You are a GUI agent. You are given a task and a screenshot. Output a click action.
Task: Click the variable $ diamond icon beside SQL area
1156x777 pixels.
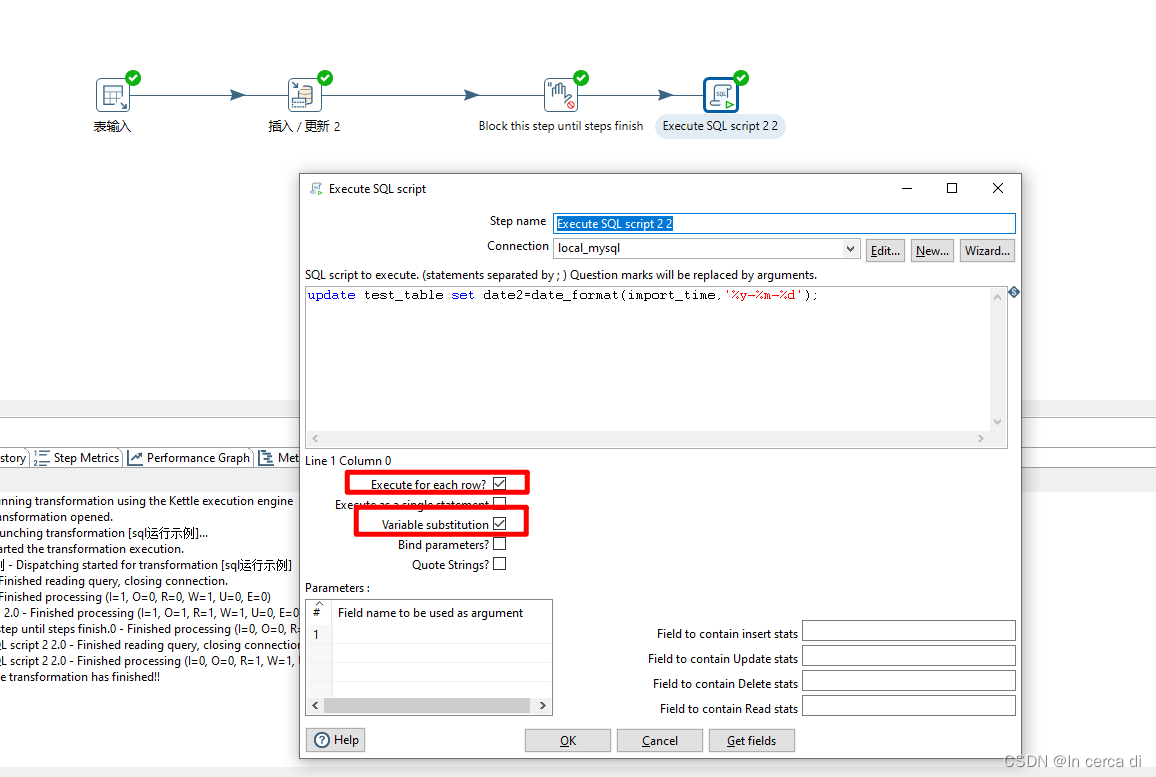1013,291
